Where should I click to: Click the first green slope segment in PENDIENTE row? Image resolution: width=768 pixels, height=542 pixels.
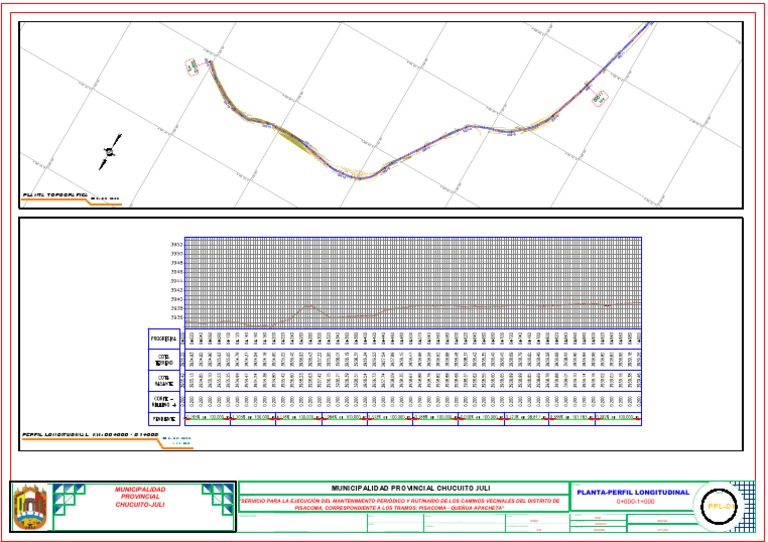pos(208,419)
